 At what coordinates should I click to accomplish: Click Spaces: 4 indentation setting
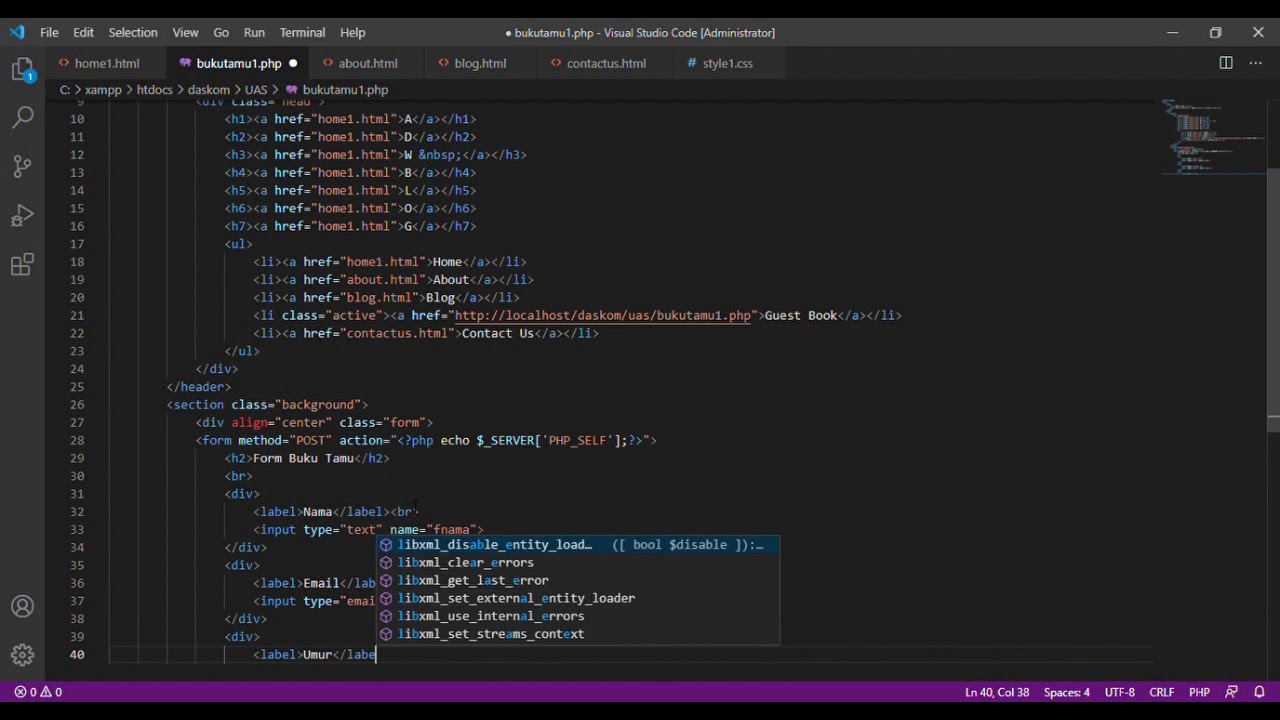pyautogui.click(x=1067, y=692)
